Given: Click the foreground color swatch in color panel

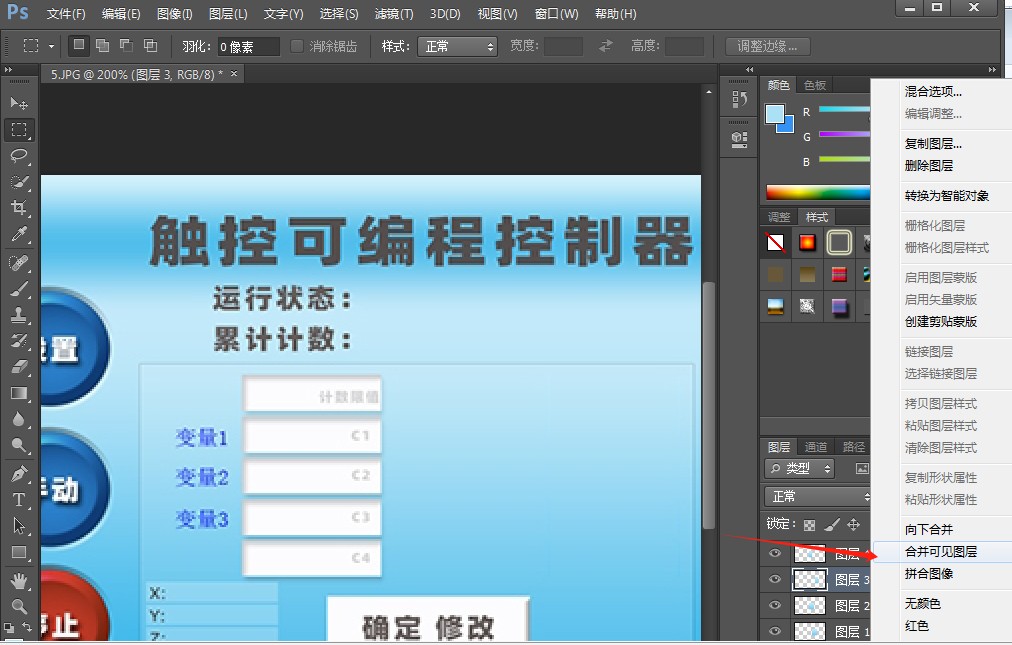Looking at the screenshot, I should (x=774, y=114).
